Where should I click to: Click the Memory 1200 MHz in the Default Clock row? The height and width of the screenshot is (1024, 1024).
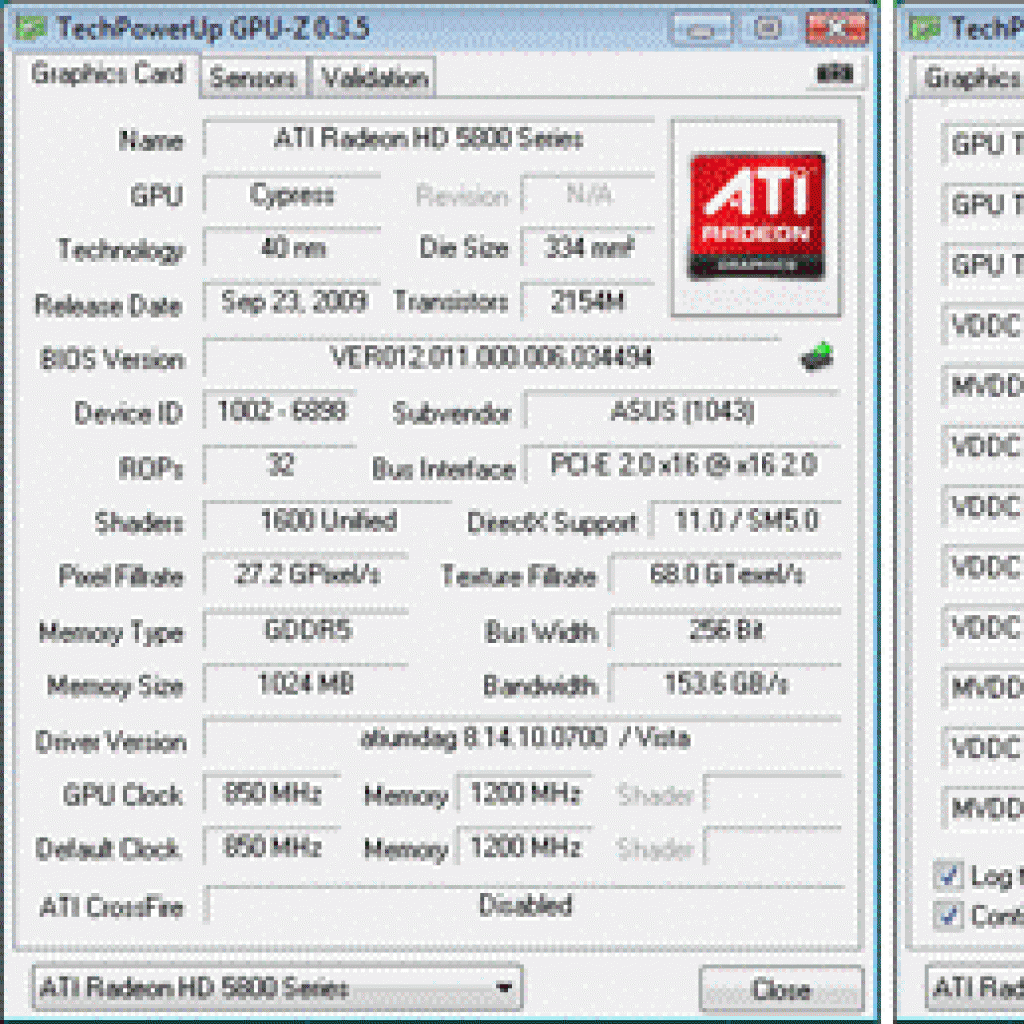(524, 847)
